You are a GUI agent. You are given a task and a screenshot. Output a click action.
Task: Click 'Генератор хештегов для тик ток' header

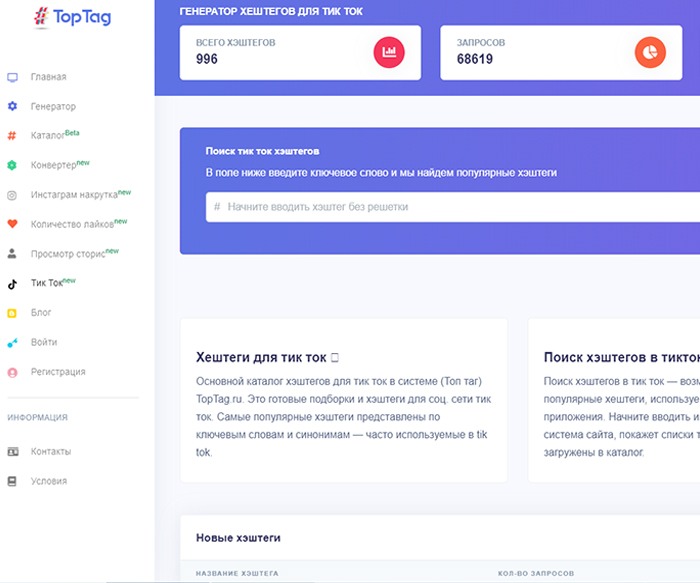[271, 12]
